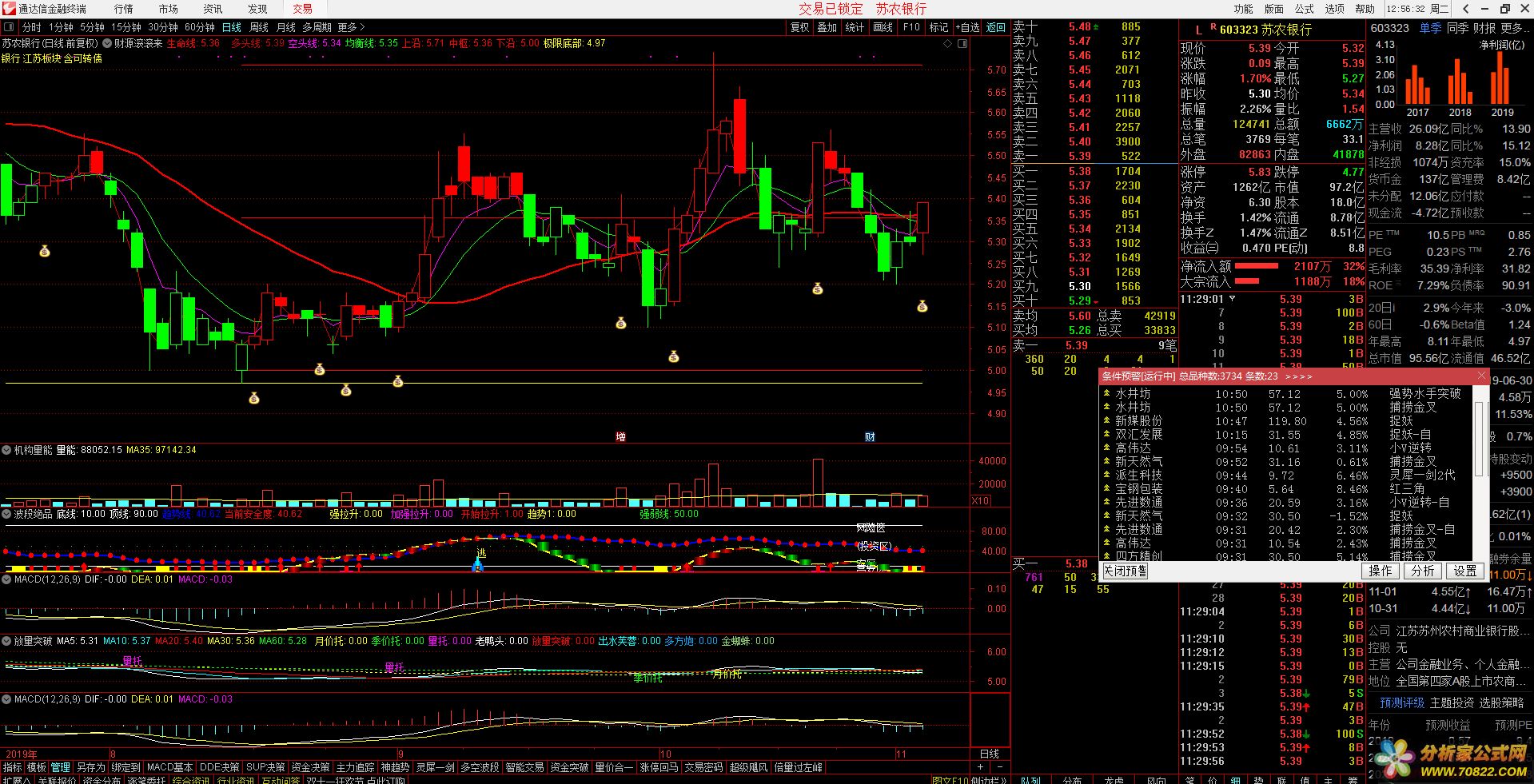1534x784 pixels.
Task: Open the 公式 menu
Action: [1305, 9]
